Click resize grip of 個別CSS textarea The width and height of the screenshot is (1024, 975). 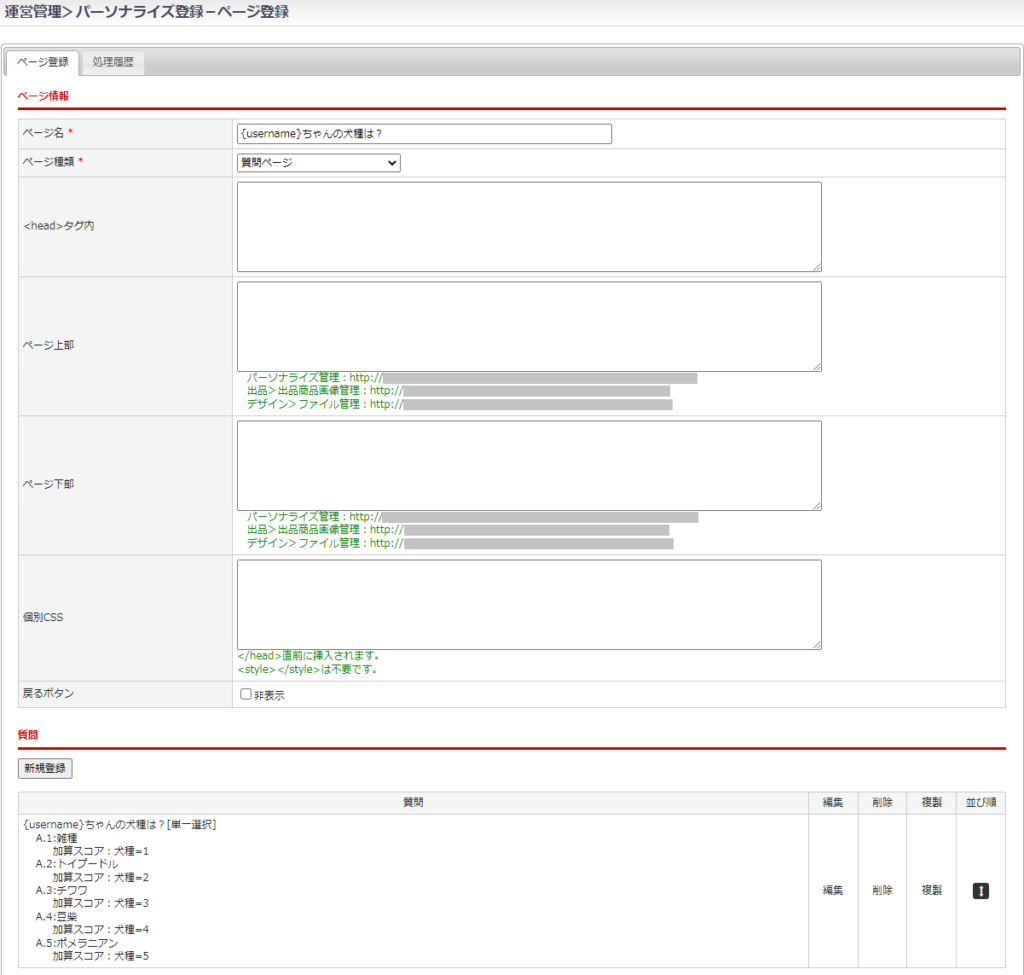tap(816, 644)
